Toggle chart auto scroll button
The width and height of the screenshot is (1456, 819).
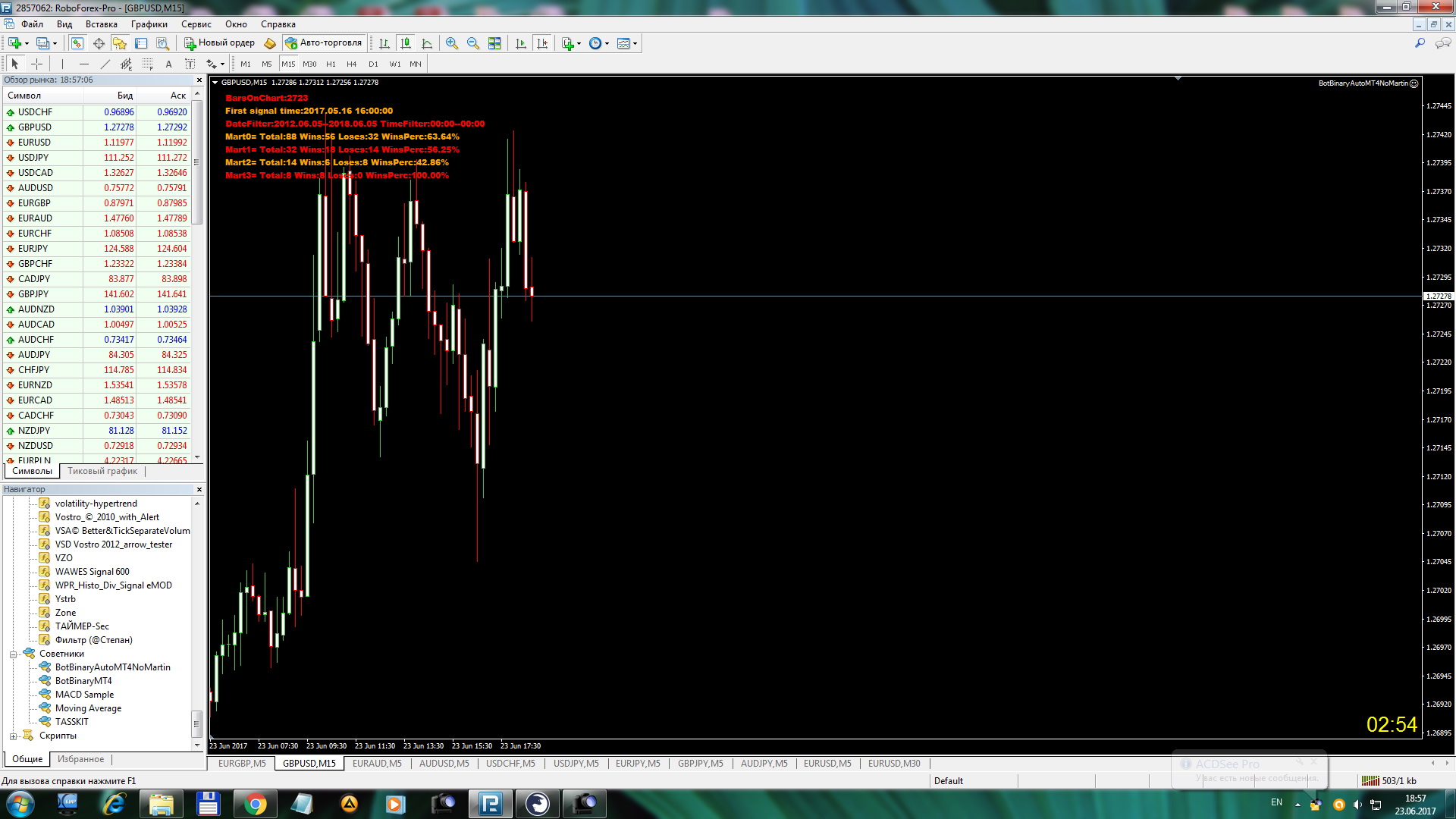521,43
